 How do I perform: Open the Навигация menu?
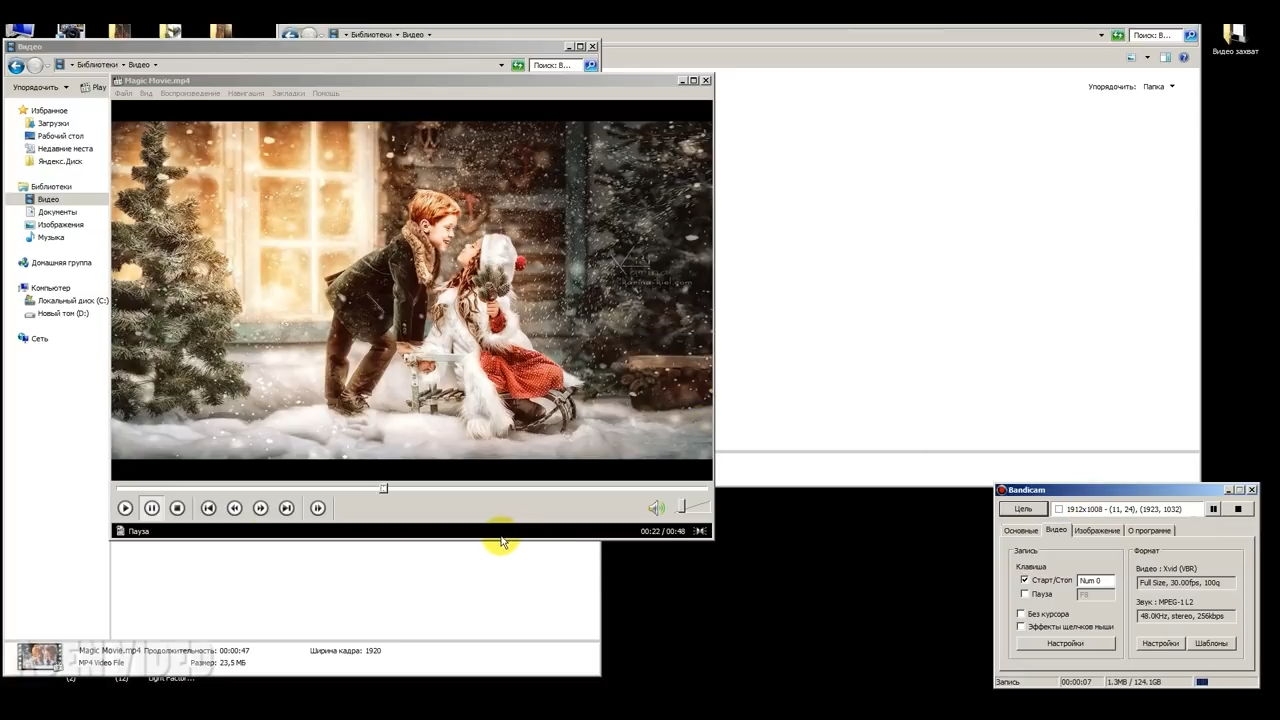(x=246, y=93)
